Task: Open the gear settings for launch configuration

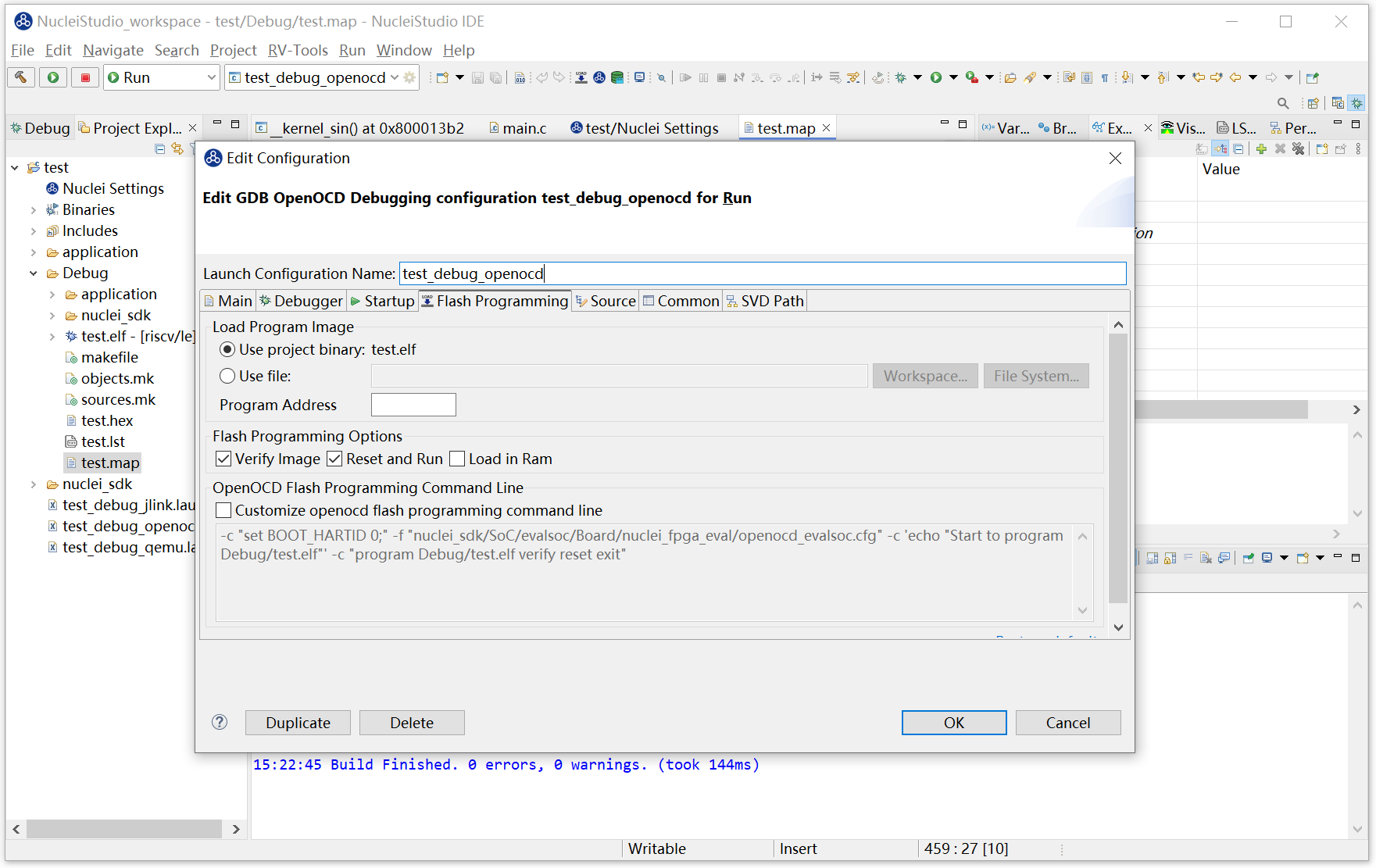Action: pyautogui.click(x=409, y=77)
